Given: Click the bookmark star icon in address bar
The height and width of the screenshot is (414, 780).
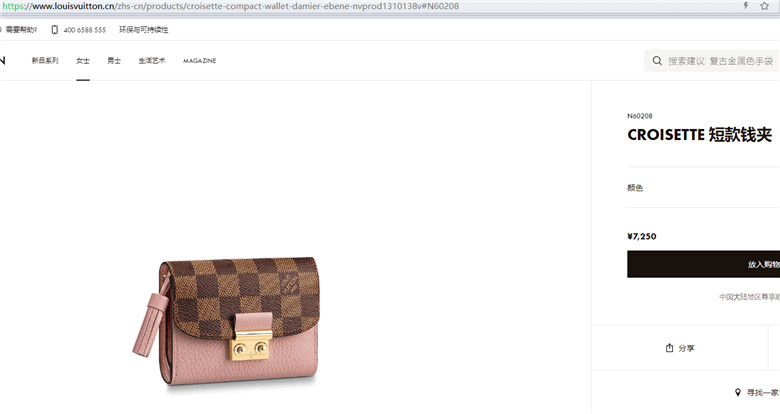Looking at the screenshot, I should point(765,6).
